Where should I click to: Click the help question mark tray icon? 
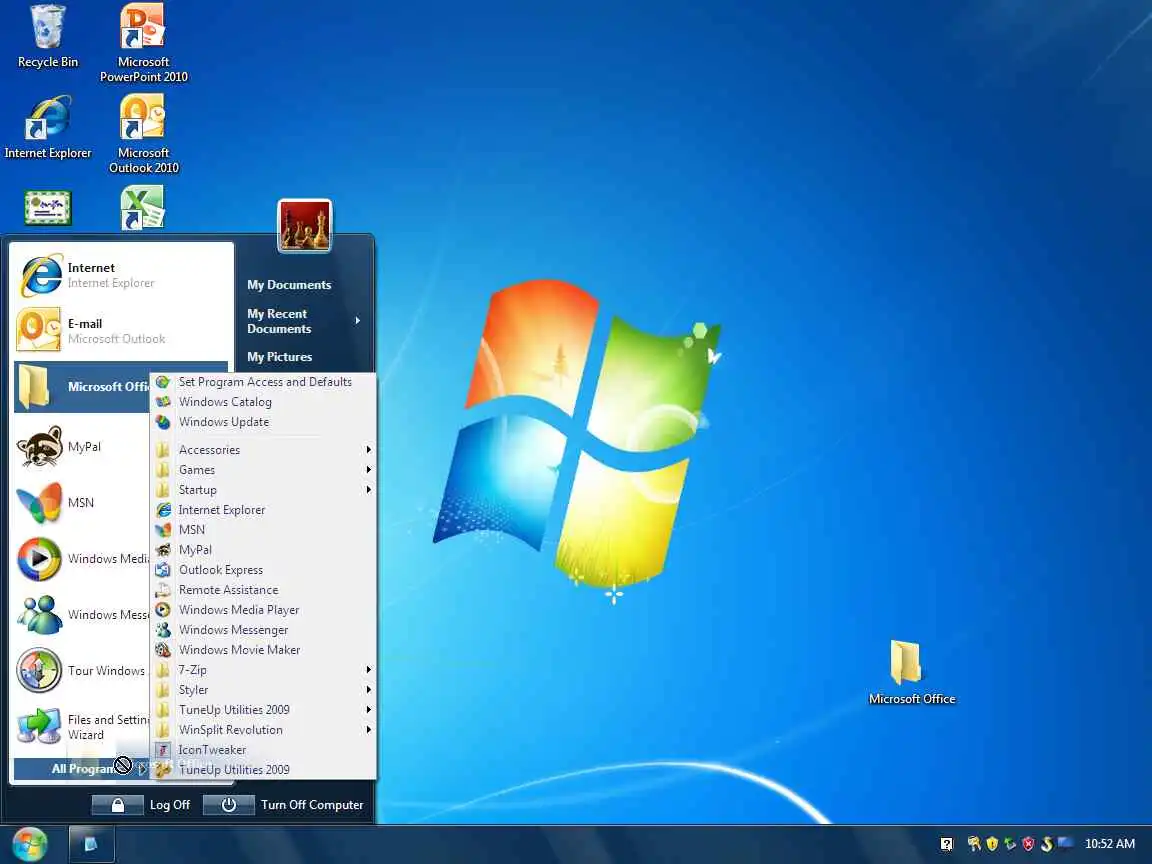[x=947, y=844]
